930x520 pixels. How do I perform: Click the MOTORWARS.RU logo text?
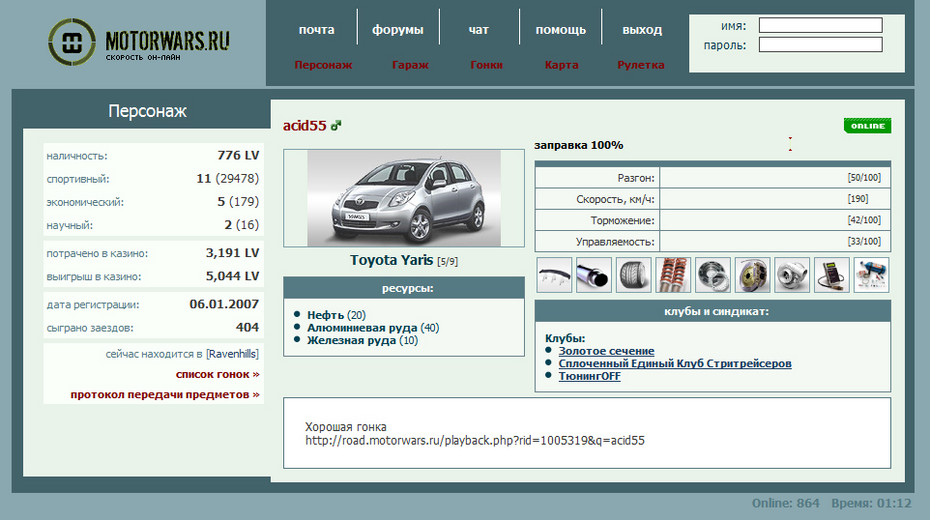point(167,41)
